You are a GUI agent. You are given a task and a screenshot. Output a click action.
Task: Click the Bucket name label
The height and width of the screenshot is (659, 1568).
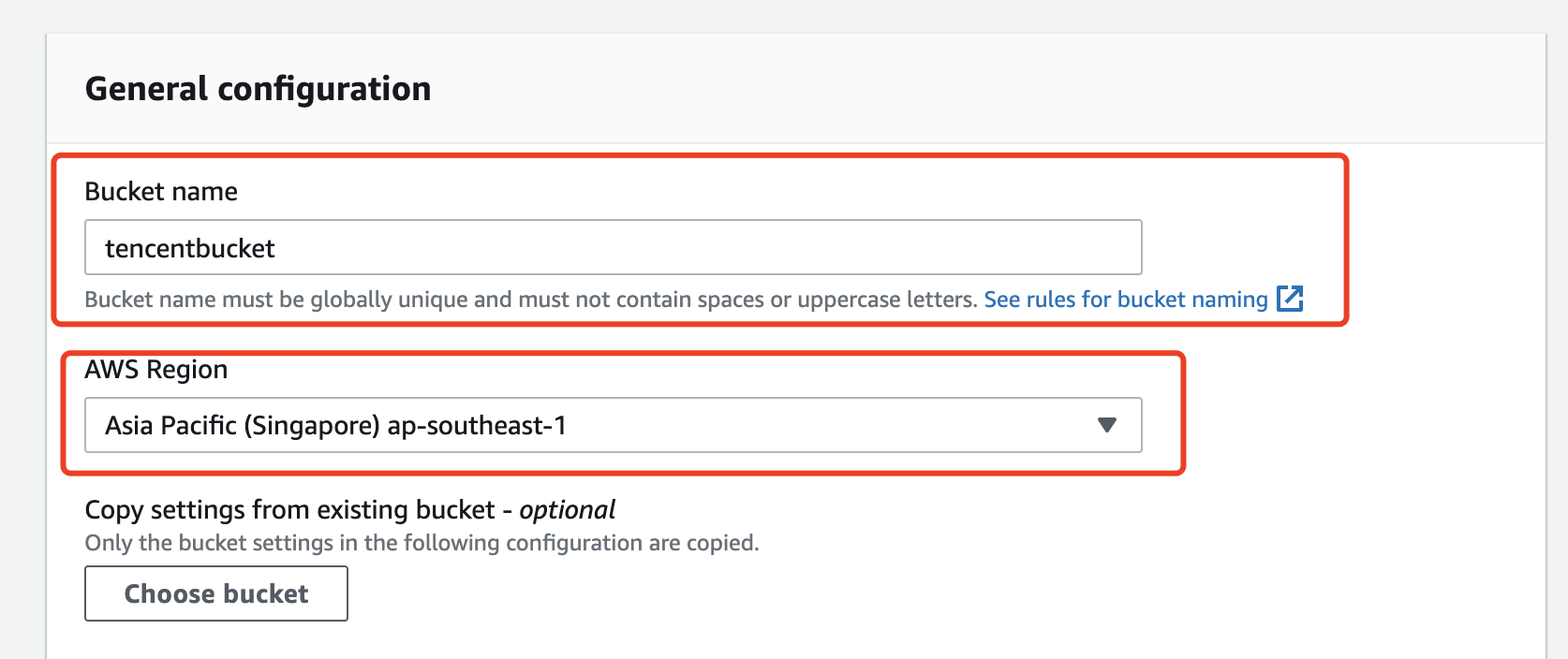[161, 192]
